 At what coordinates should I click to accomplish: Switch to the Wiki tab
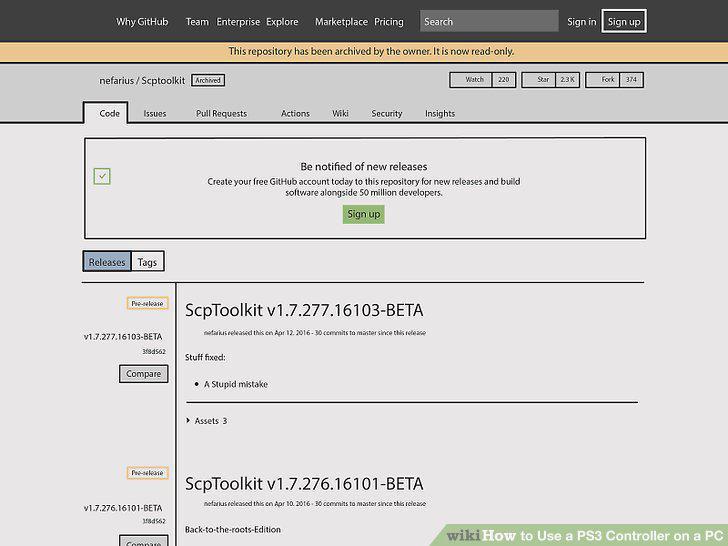click(x=340, y=114)
